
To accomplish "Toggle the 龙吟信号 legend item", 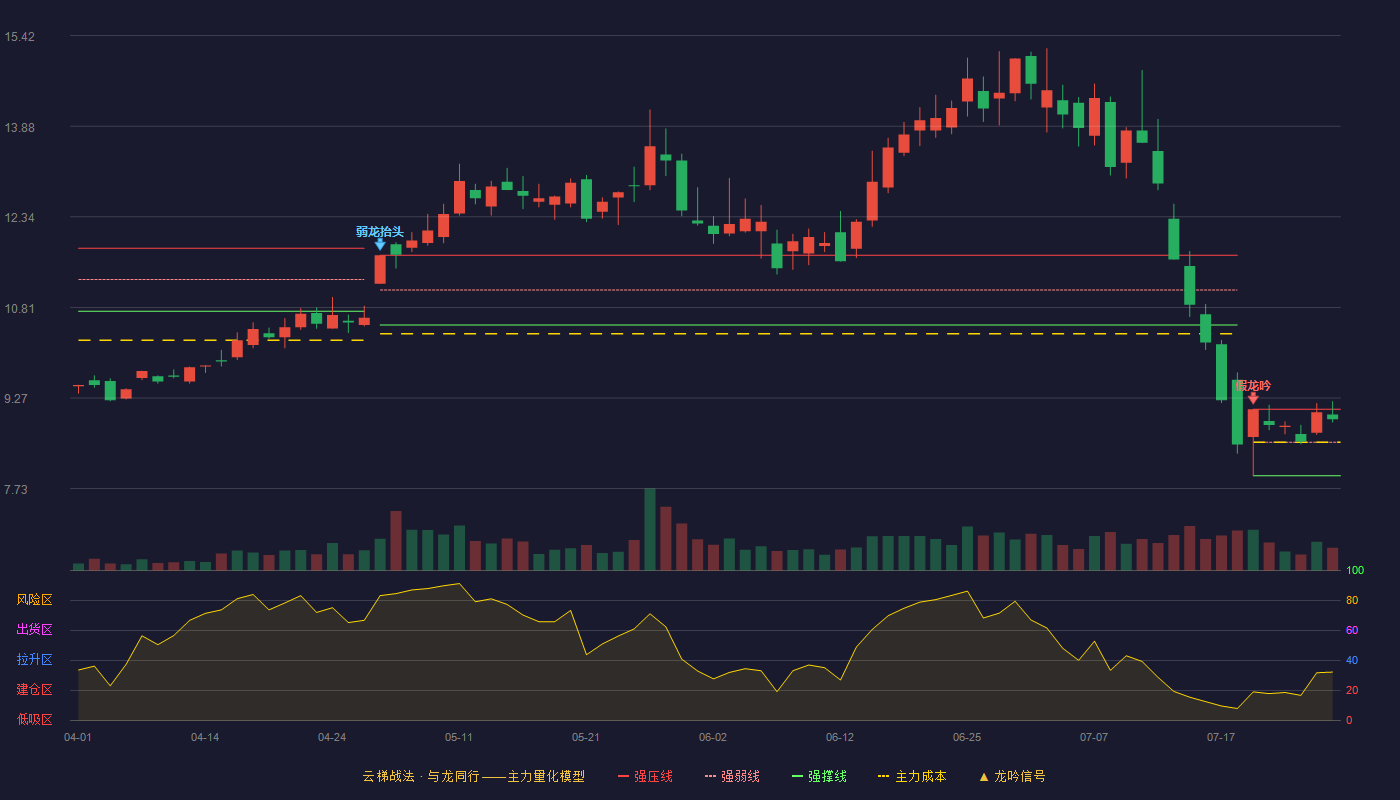I will point(1012,776).
